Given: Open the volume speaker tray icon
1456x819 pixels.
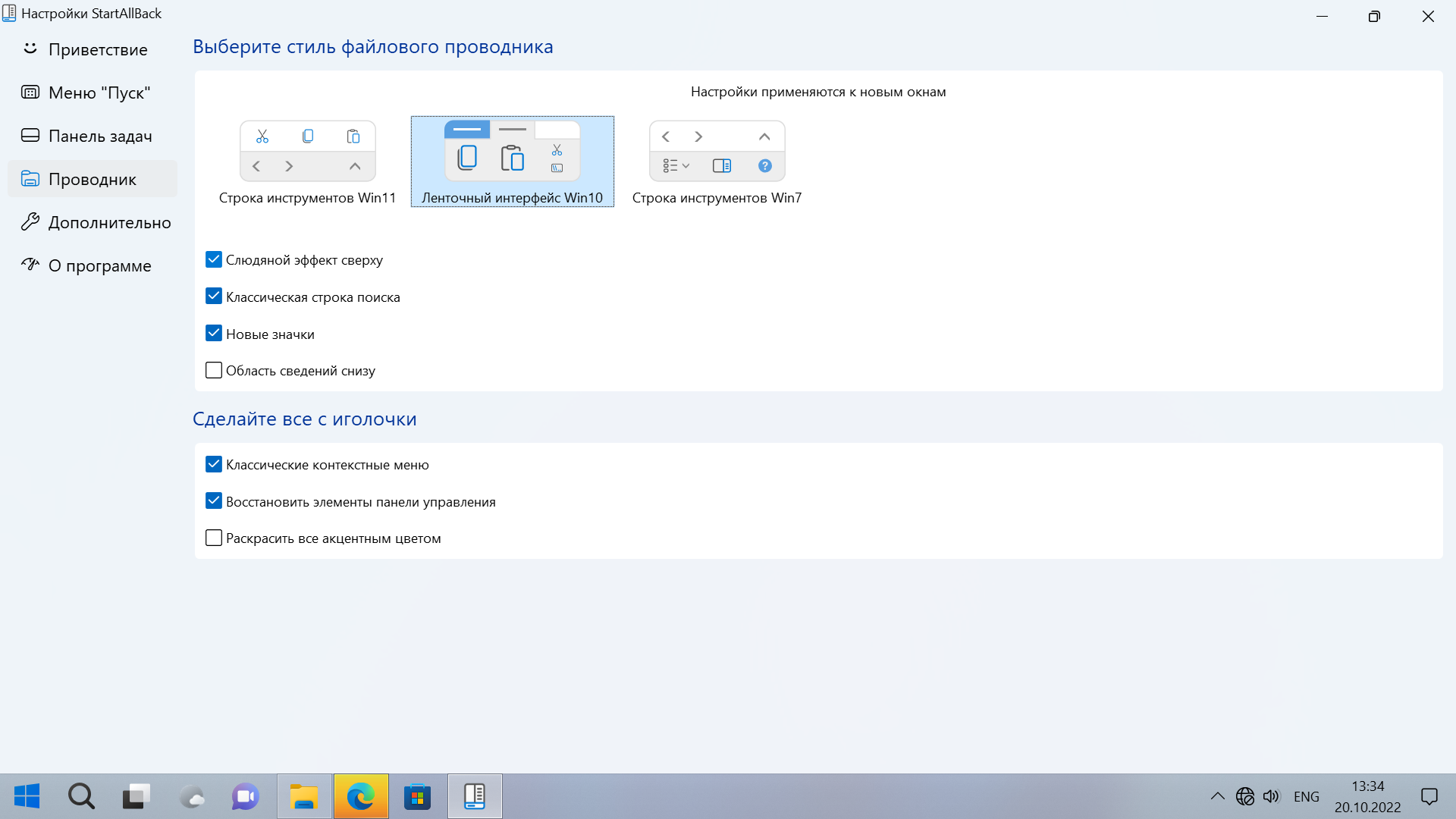Looking at the screenshot, I should point(1271,796).
